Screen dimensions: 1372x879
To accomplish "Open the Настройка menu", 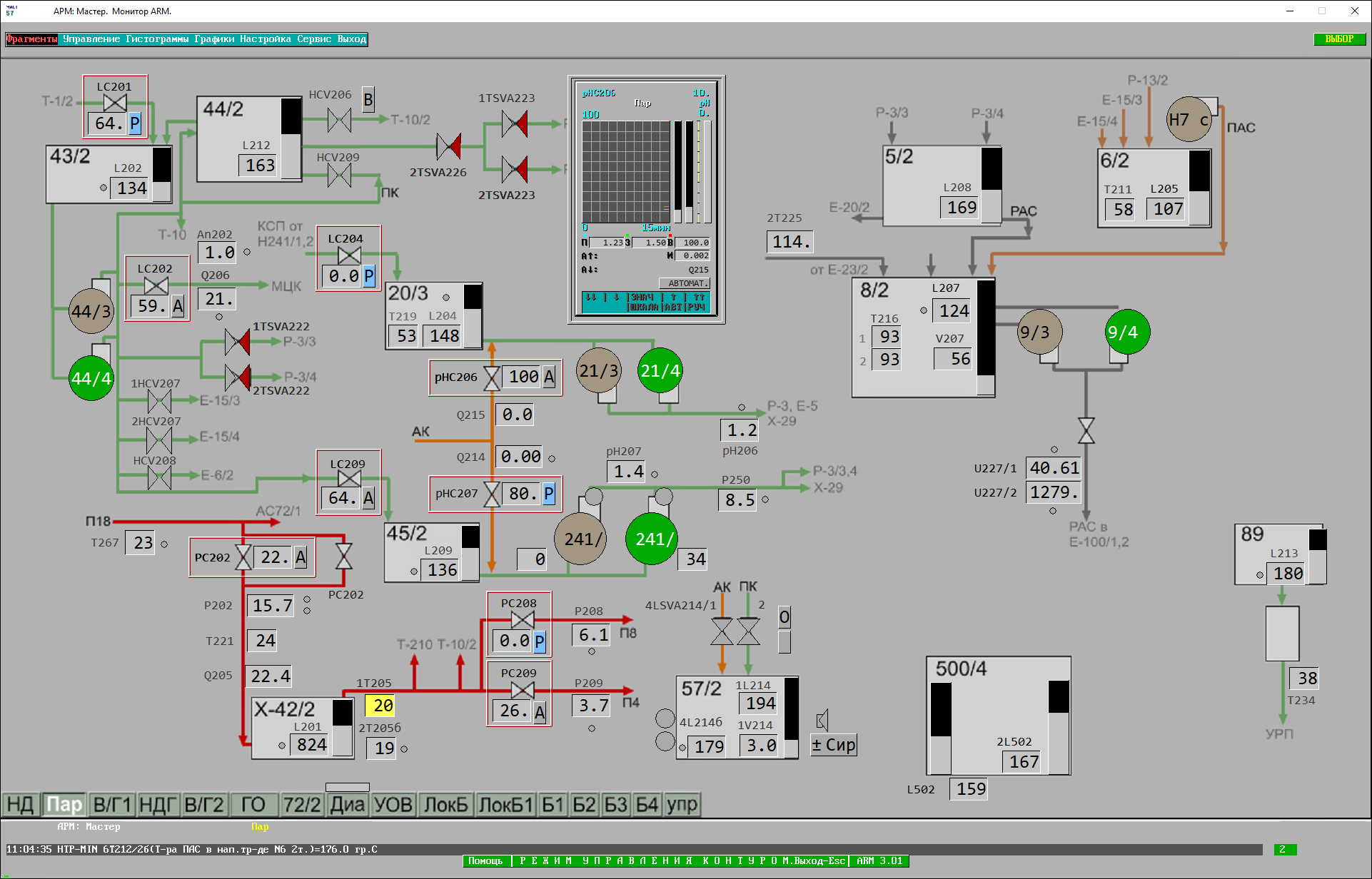I will [x=265, y=39].
